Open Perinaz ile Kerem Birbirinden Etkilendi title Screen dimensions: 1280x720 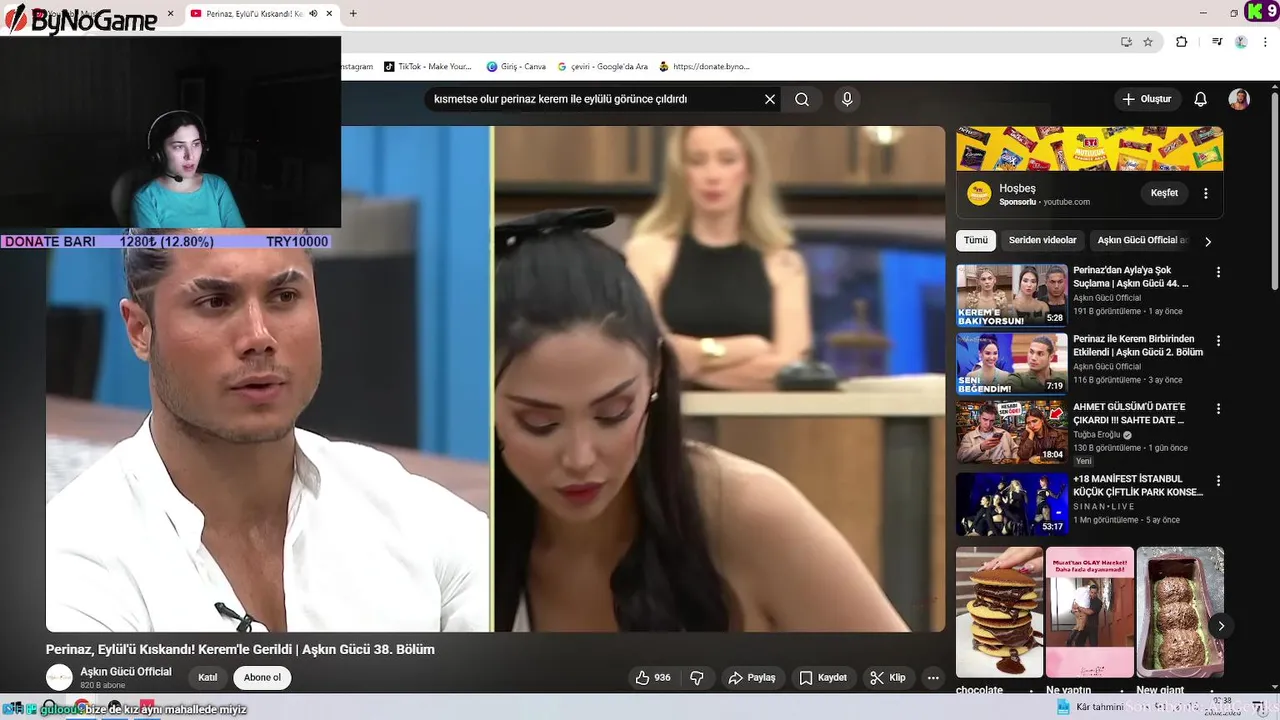click(1138, 345)
